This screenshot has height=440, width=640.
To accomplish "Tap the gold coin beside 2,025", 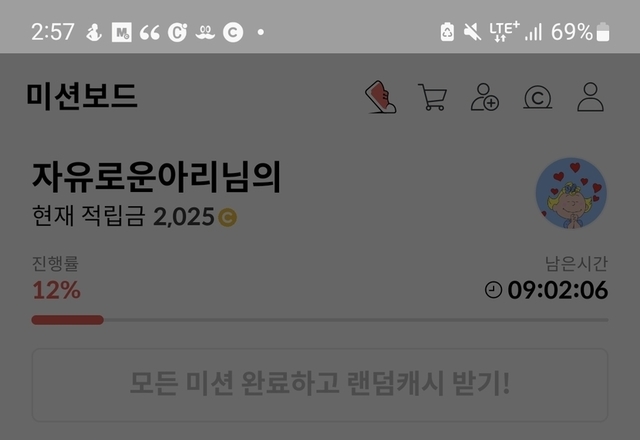I will click(x=227, y=217).
